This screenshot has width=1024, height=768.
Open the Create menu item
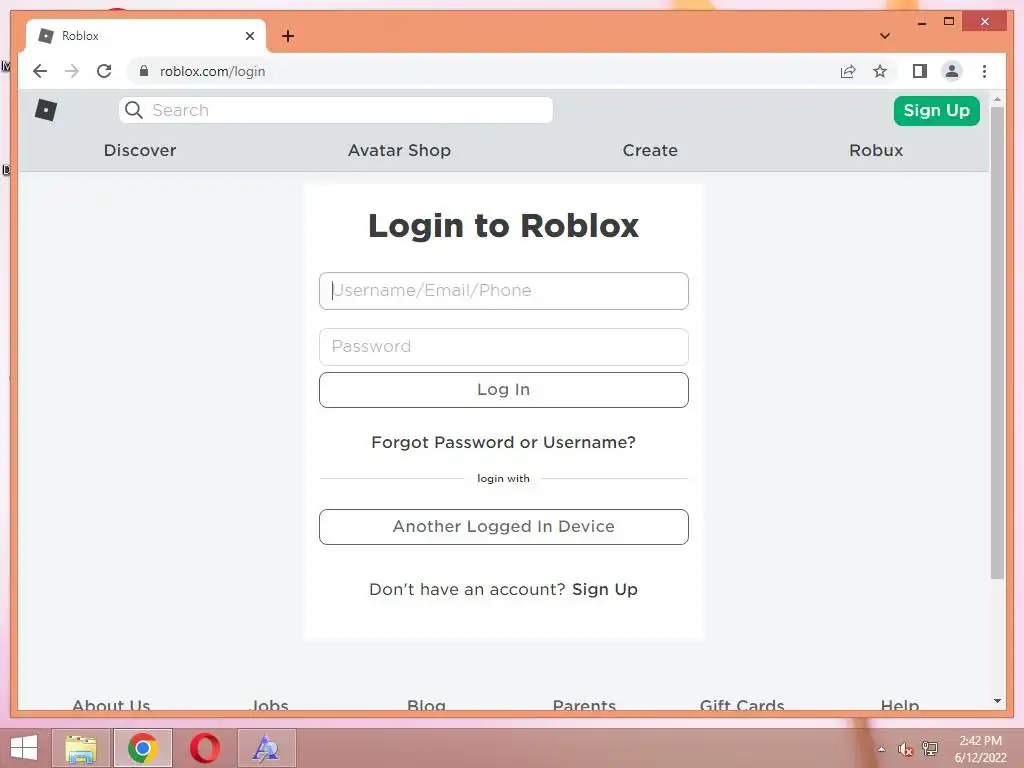(x=650, y=150)
